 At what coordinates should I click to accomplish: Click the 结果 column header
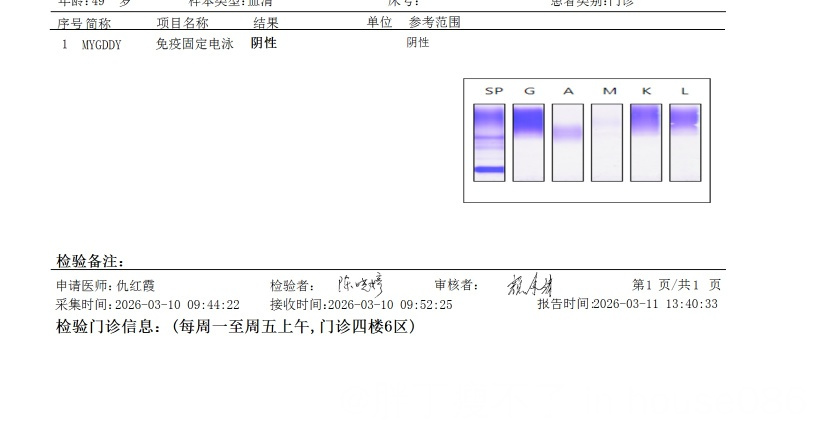click(266, 23)
